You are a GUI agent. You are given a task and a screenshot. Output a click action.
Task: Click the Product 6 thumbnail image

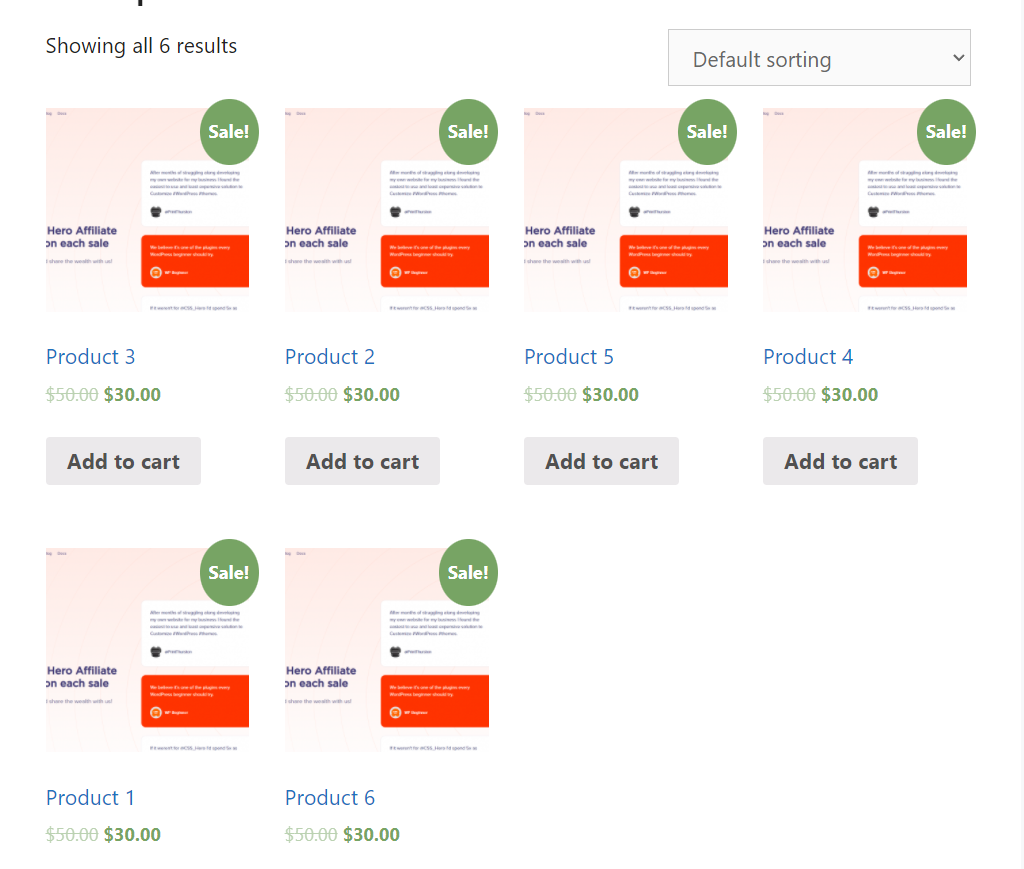[387, 650]
